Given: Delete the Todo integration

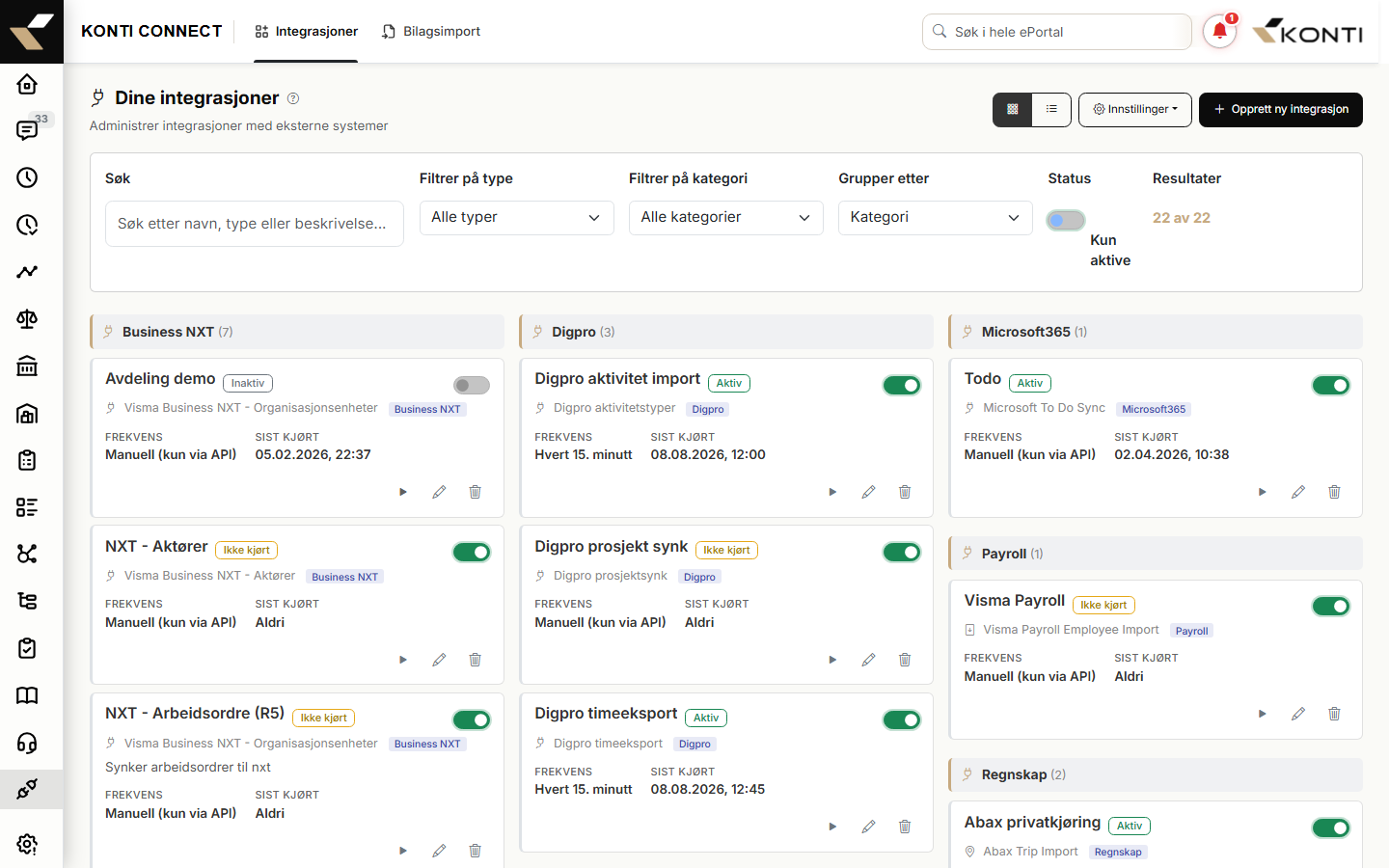Looking at the screenshot, I should 1335,492.
